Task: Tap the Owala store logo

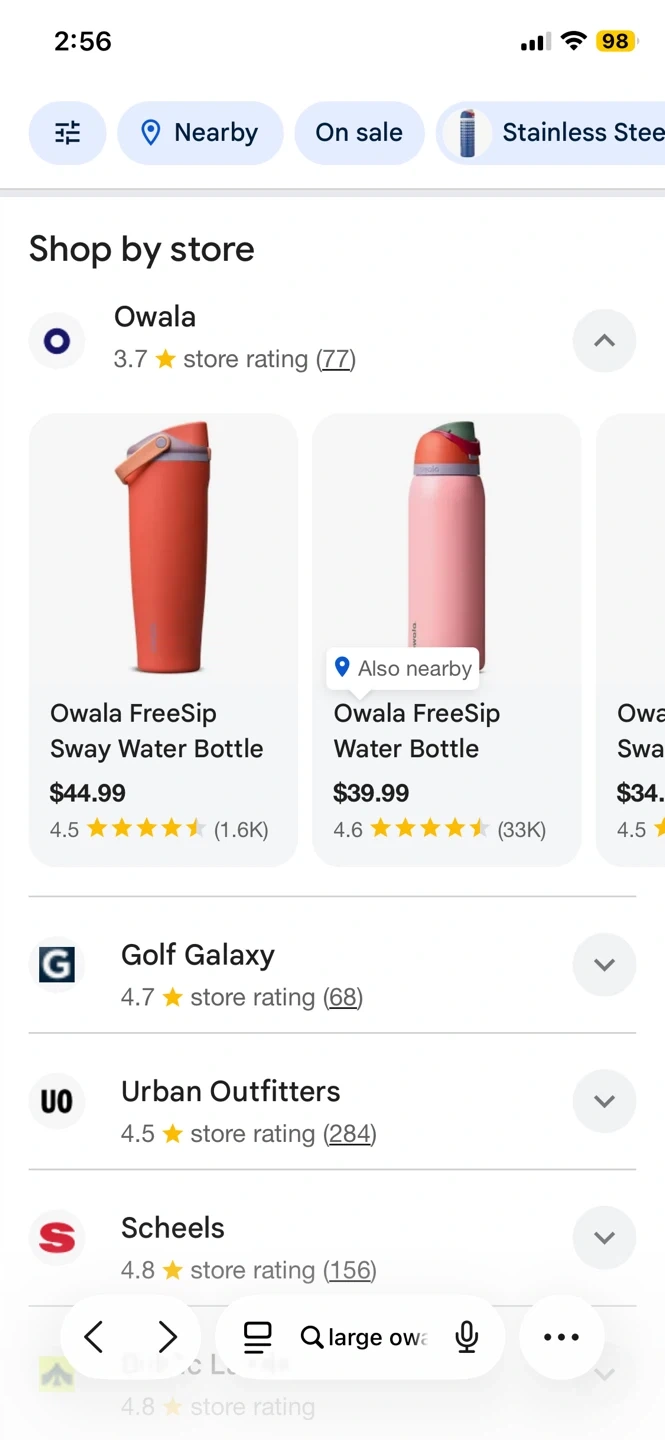Action: [x=57, y=341]
